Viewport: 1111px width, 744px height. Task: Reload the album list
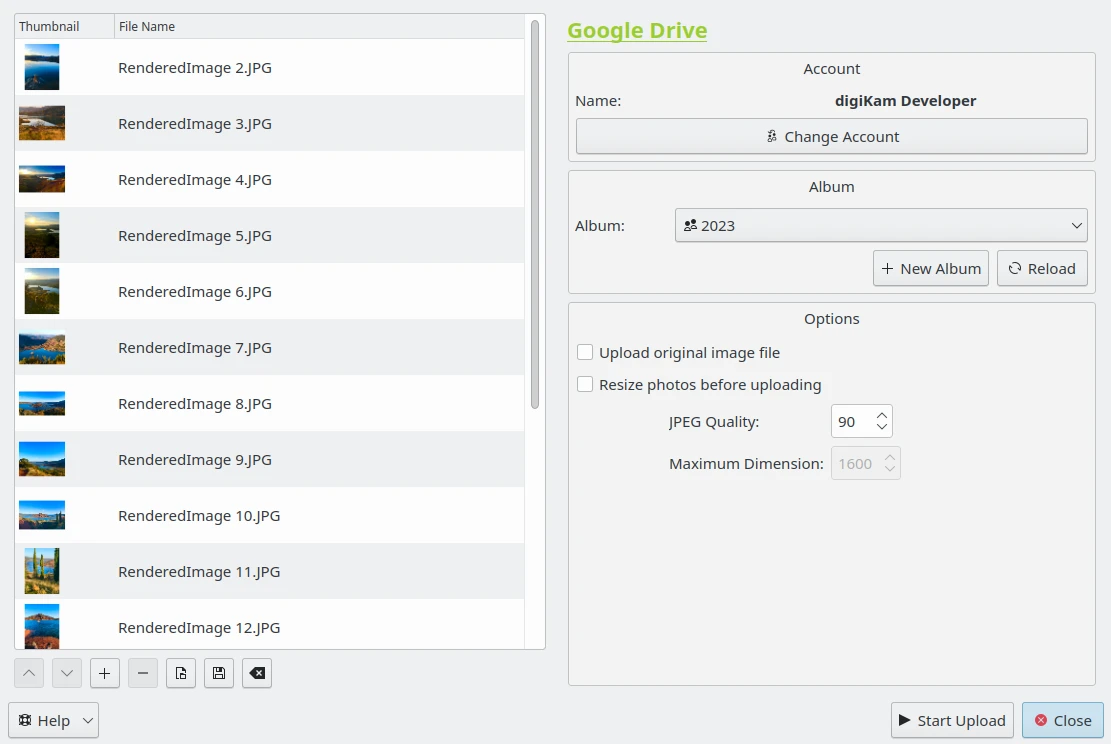(1041, 268)
